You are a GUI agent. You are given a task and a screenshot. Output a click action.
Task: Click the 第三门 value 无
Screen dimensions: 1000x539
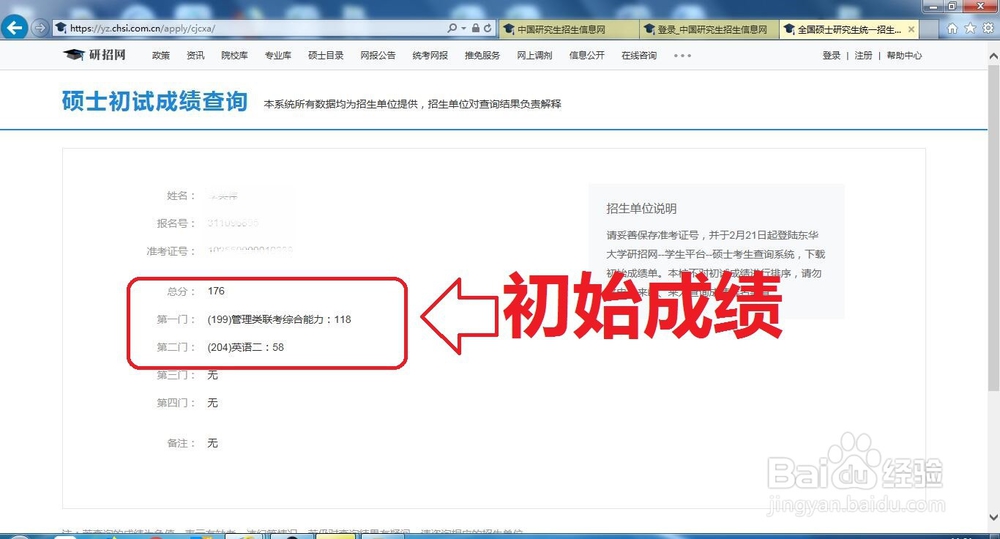point(212,375)
